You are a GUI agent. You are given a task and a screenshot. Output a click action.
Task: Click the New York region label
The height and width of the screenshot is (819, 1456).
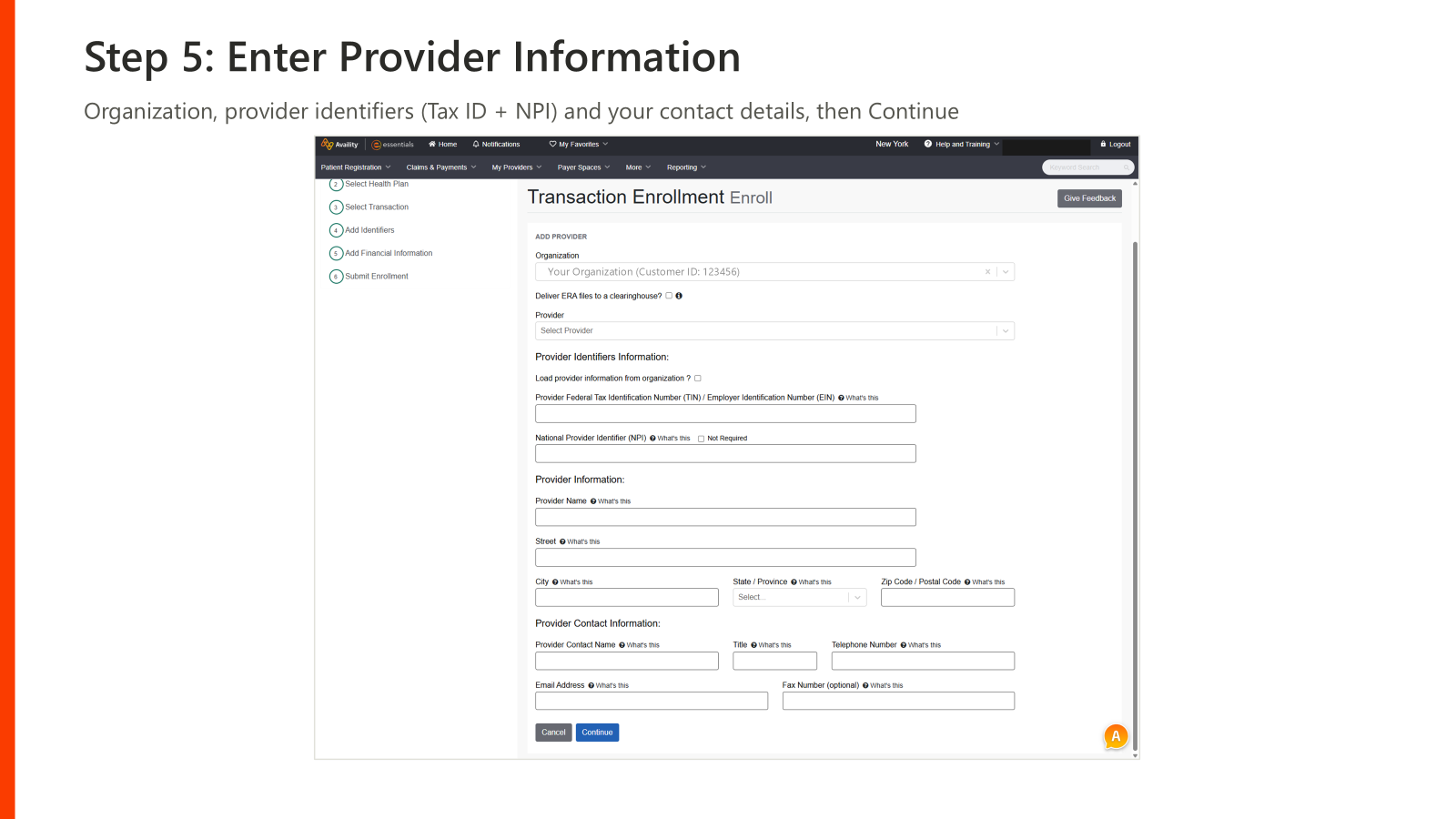pyautogui.click(x=892, y=144)
